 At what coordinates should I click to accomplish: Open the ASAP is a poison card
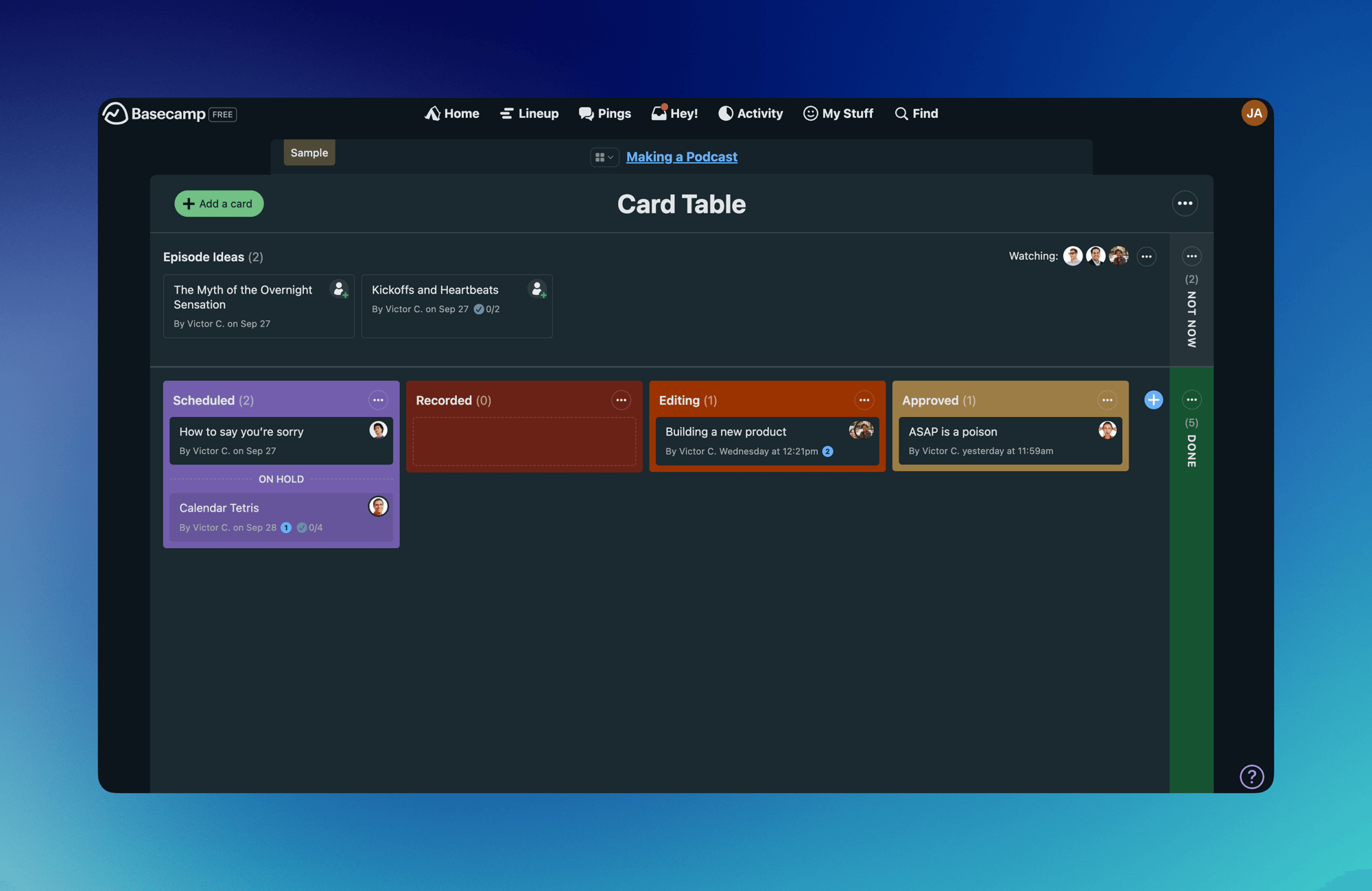coord(952,431)
